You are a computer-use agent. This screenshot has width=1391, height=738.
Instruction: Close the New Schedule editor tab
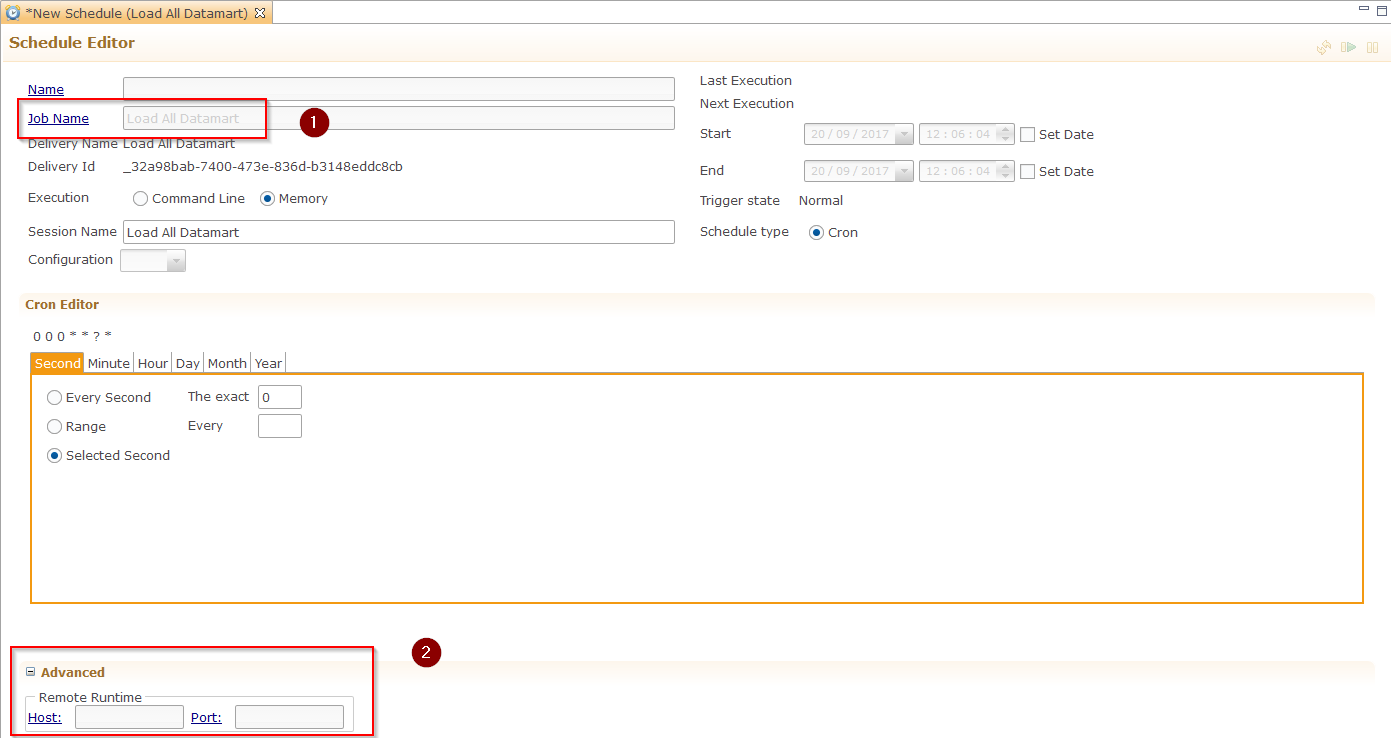coord(260,13)
